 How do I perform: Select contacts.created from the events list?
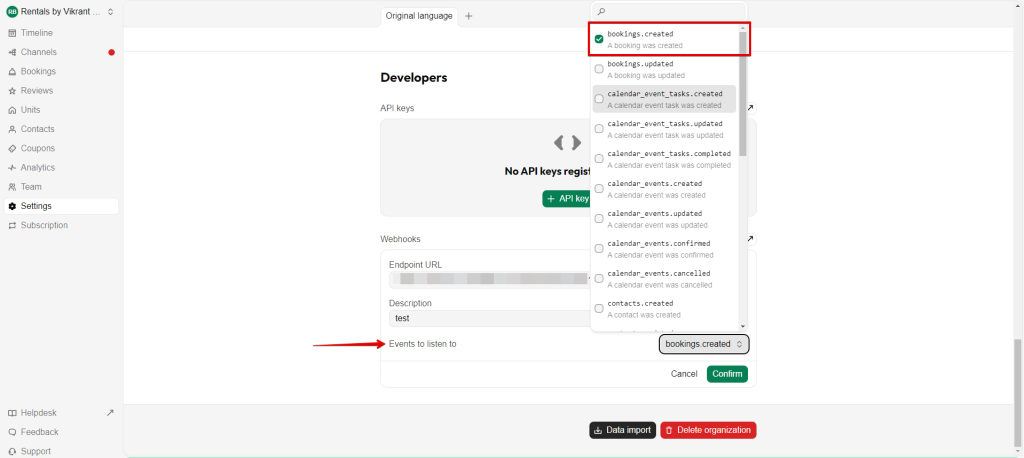599,308
